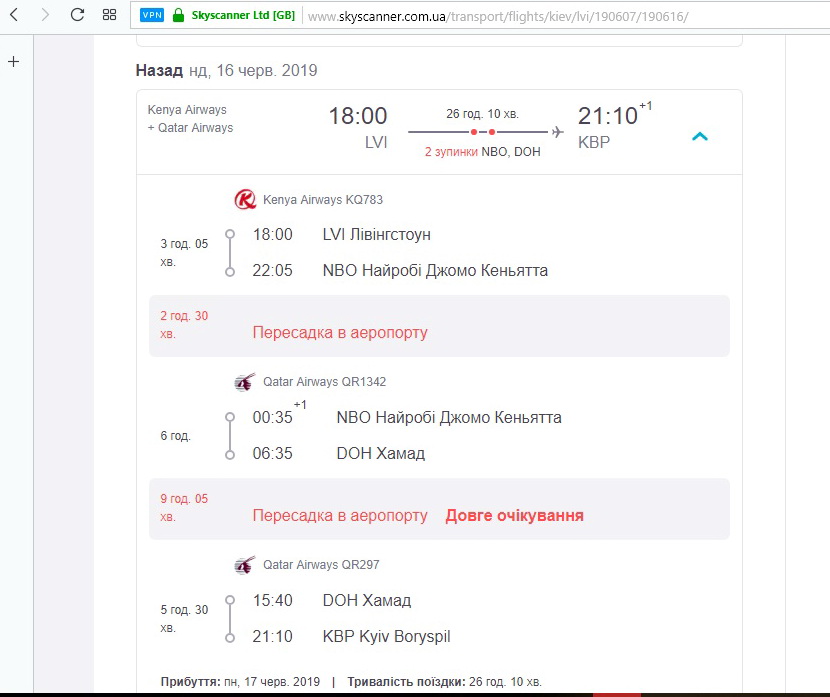Click the 22:05 NBO Найробі arrival row

coord(400,270)
